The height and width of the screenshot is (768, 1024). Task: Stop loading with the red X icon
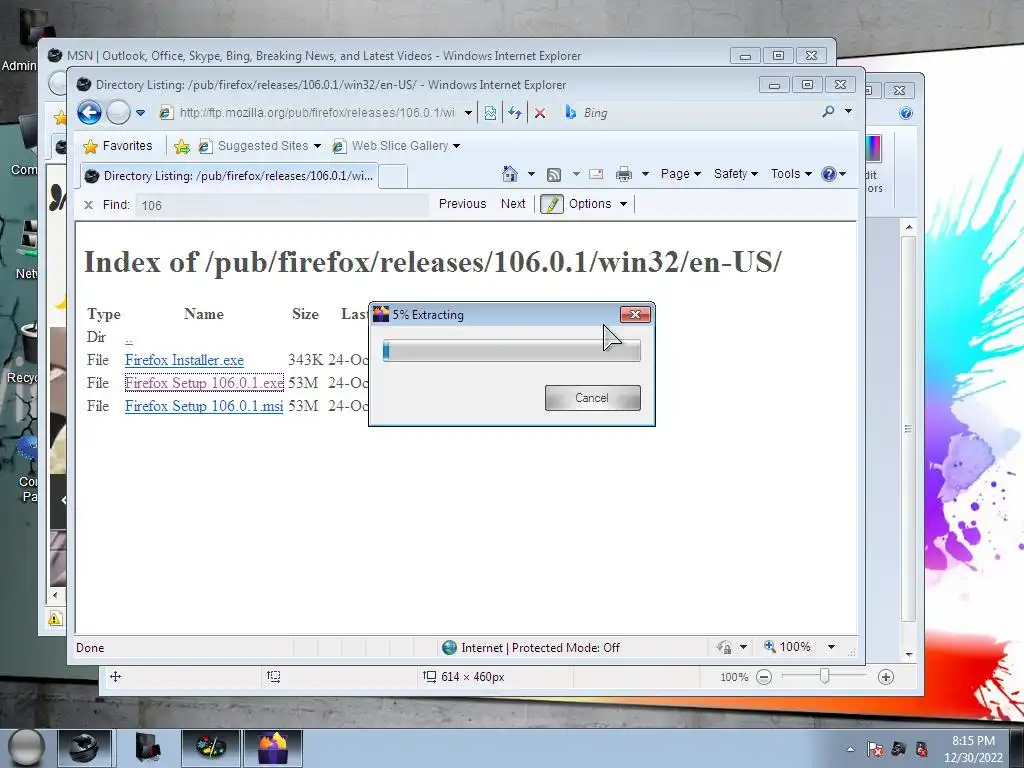540,113
